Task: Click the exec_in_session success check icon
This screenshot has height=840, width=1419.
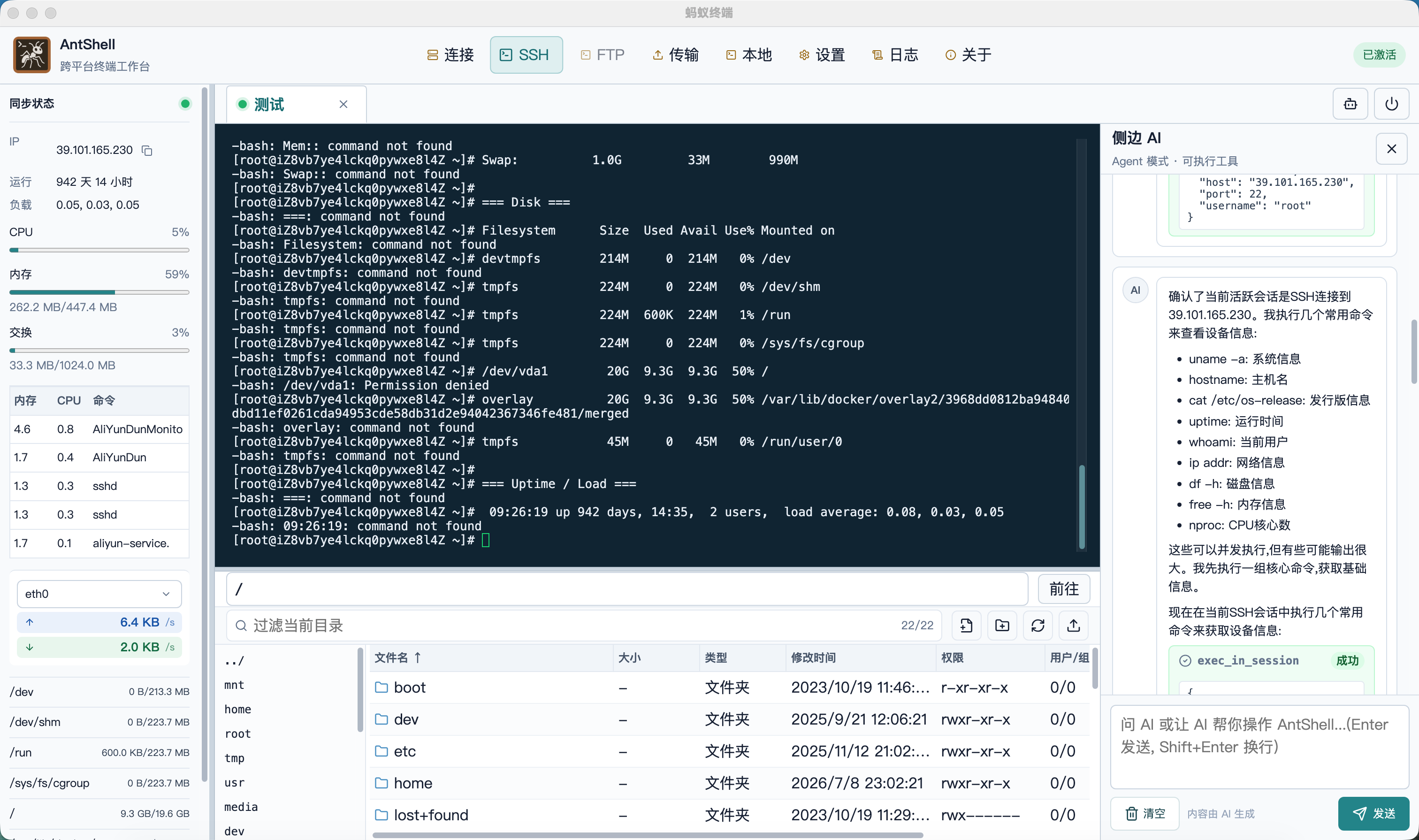Action: (x=1185, y=661)
